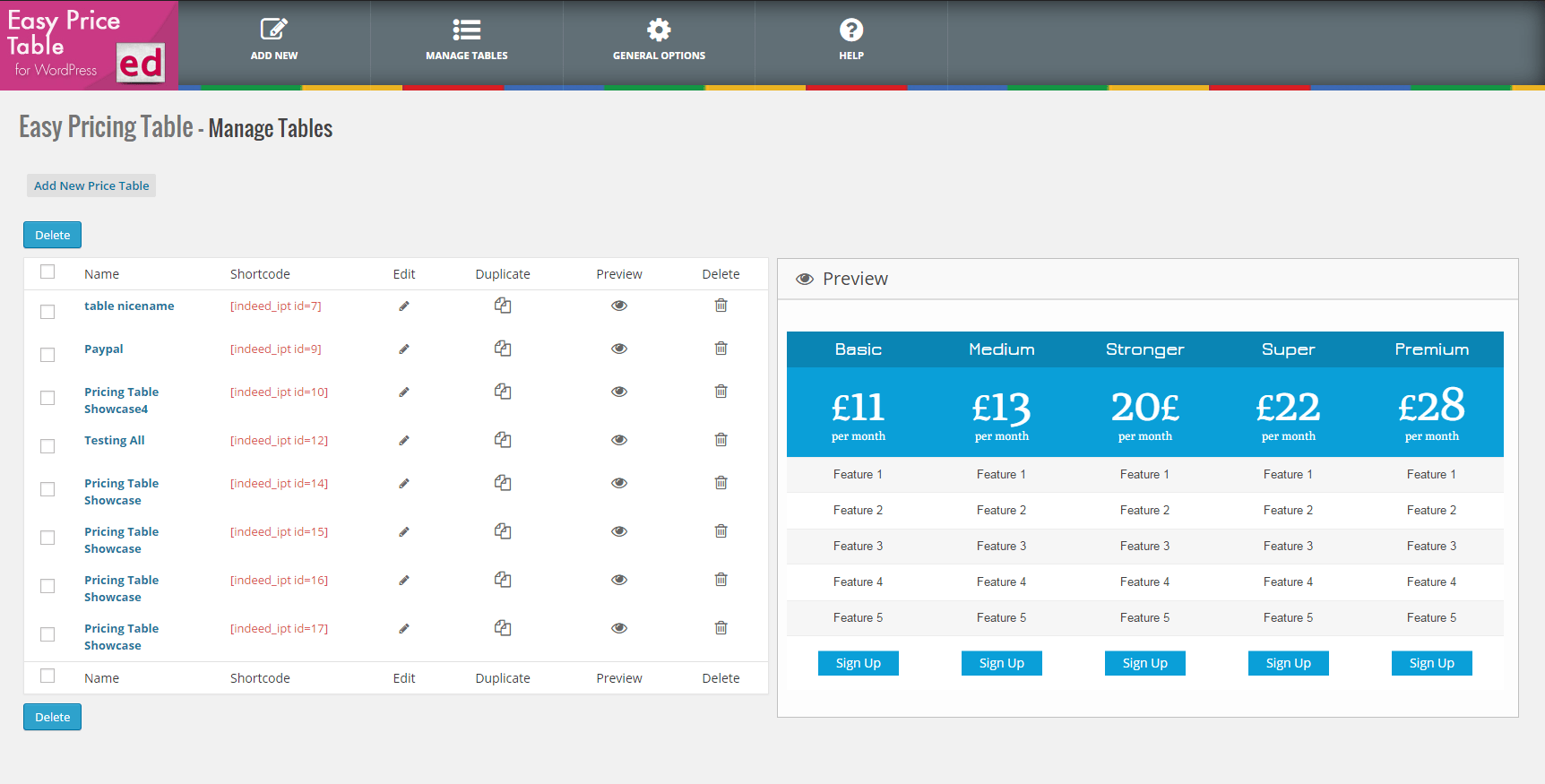Trash the table with id=16
Viewport: 1545px width, 784px height.
(721, 580)
